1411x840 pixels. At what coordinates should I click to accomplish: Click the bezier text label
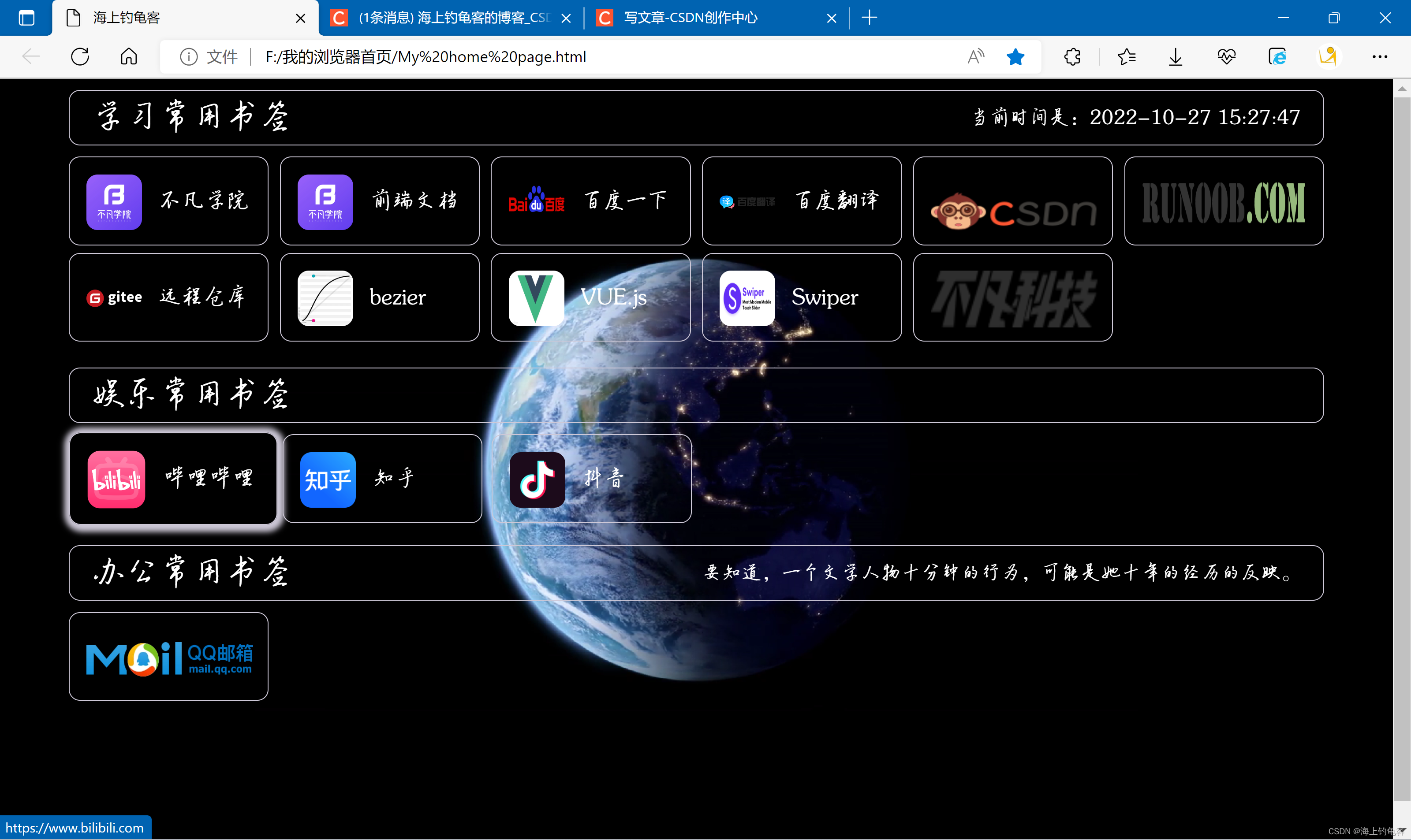tap(397, 297)
